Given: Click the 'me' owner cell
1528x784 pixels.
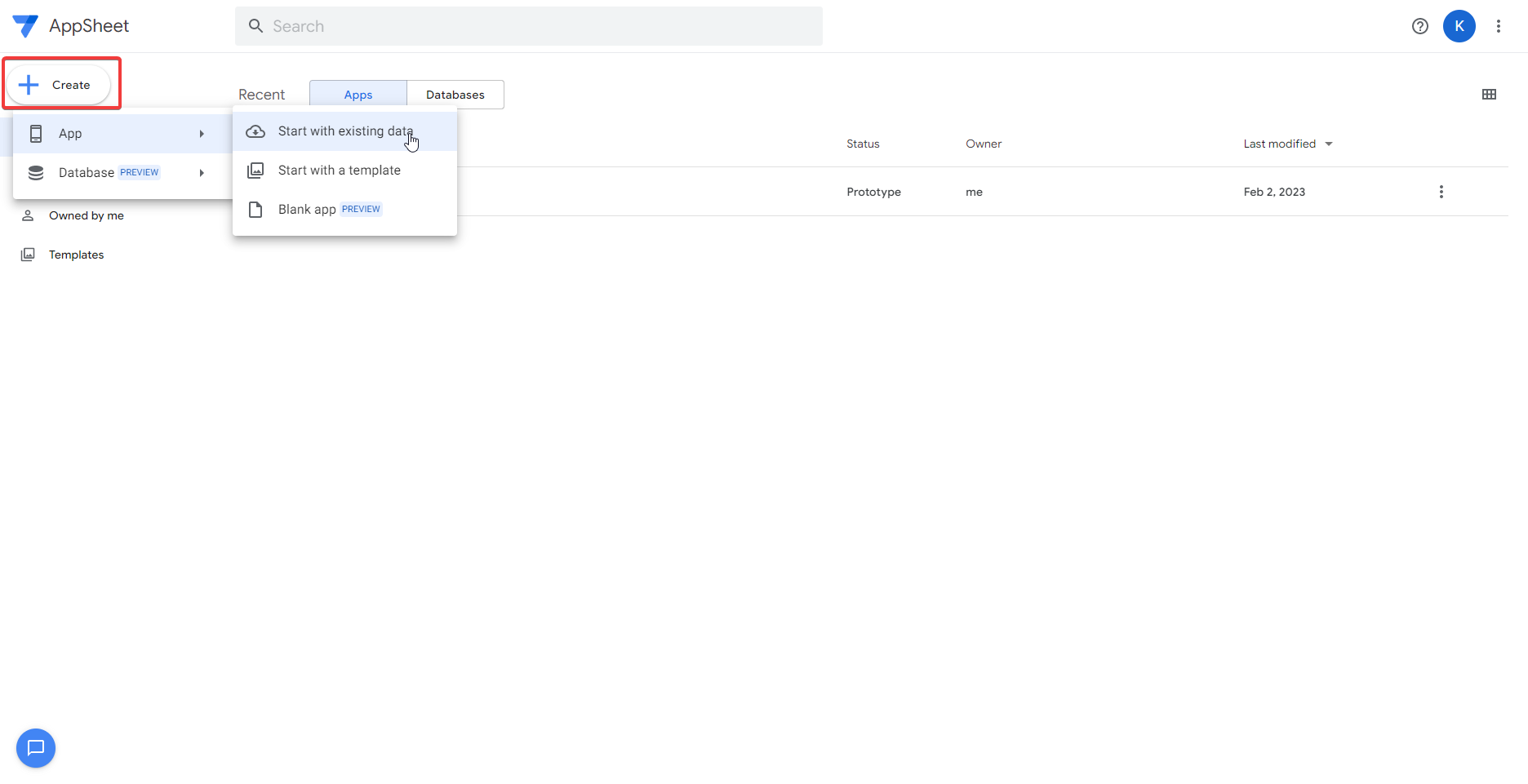Looking at the screenshot, I should pos(974,193).
